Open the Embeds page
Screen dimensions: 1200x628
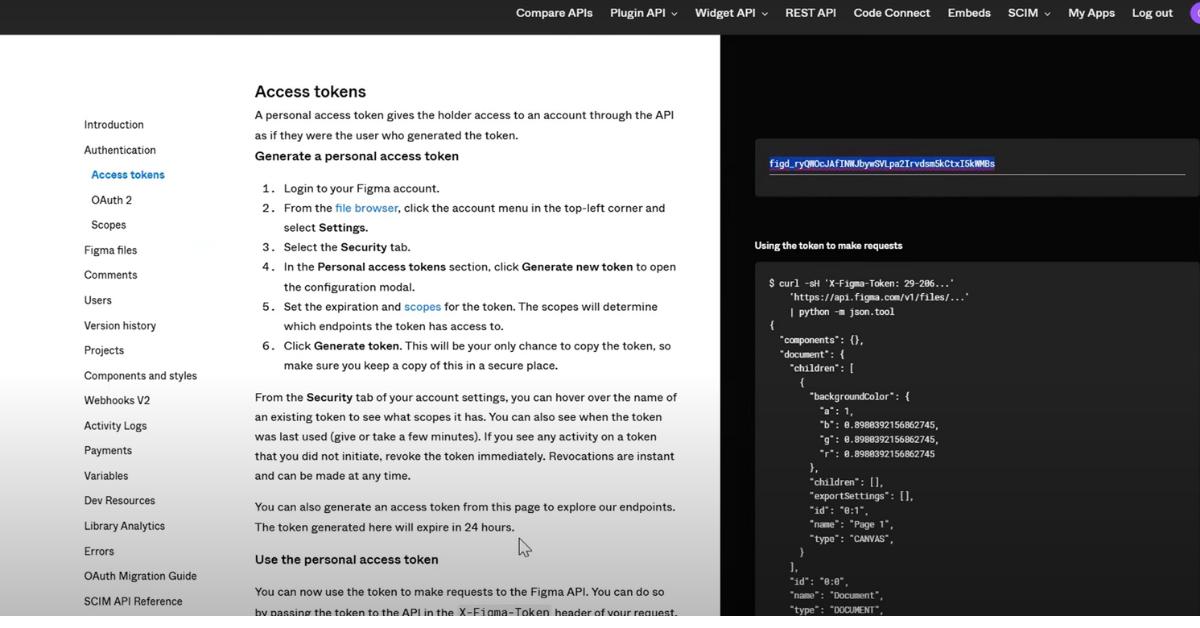tap(969, 13)
